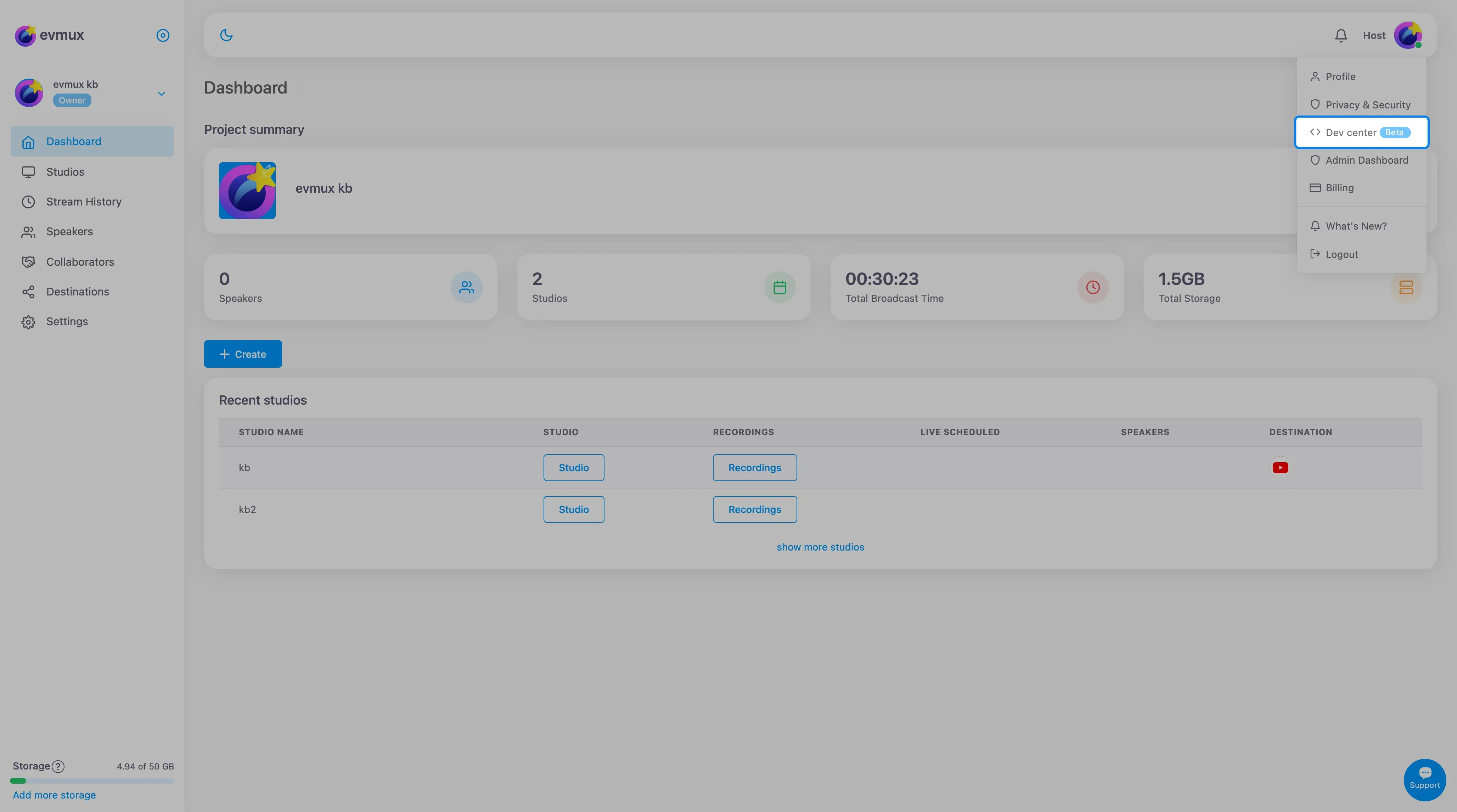Click the DESTINATION column header
This screenshot has height=812, width=1457.
click(1300, 432)
